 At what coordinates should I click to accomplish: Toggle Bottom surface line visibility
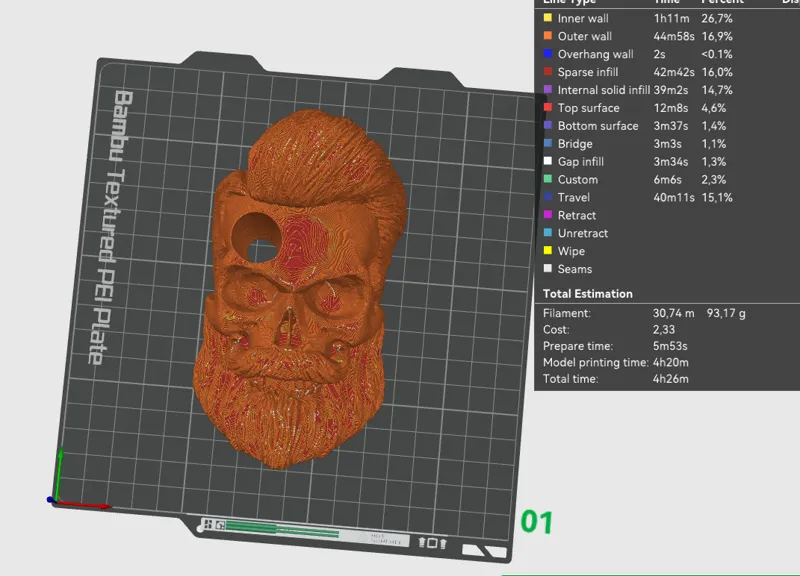[x=547, y=125]
